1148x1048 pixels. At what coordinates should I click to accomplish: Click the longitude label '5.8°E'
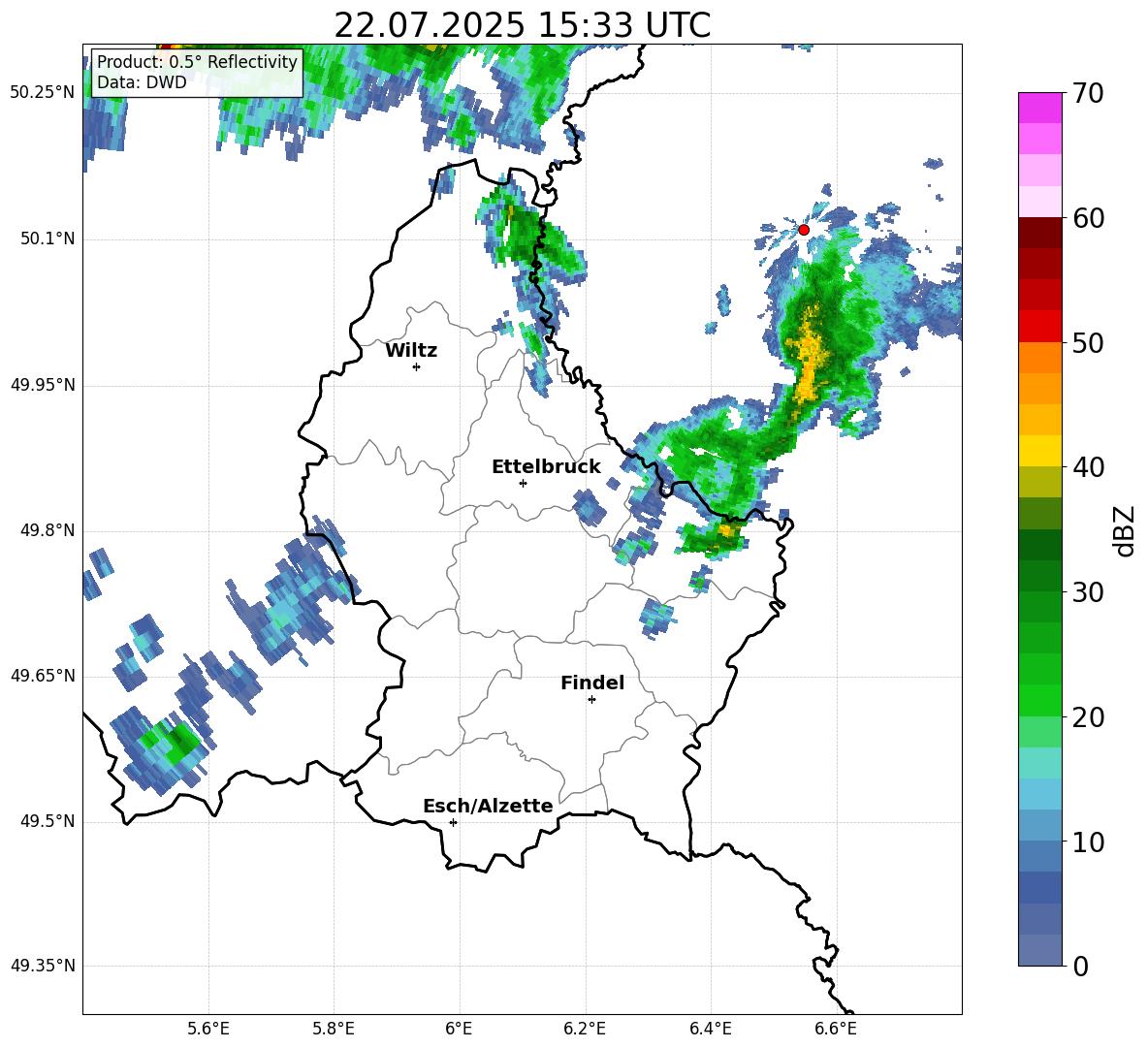[x=334, y=1029]
